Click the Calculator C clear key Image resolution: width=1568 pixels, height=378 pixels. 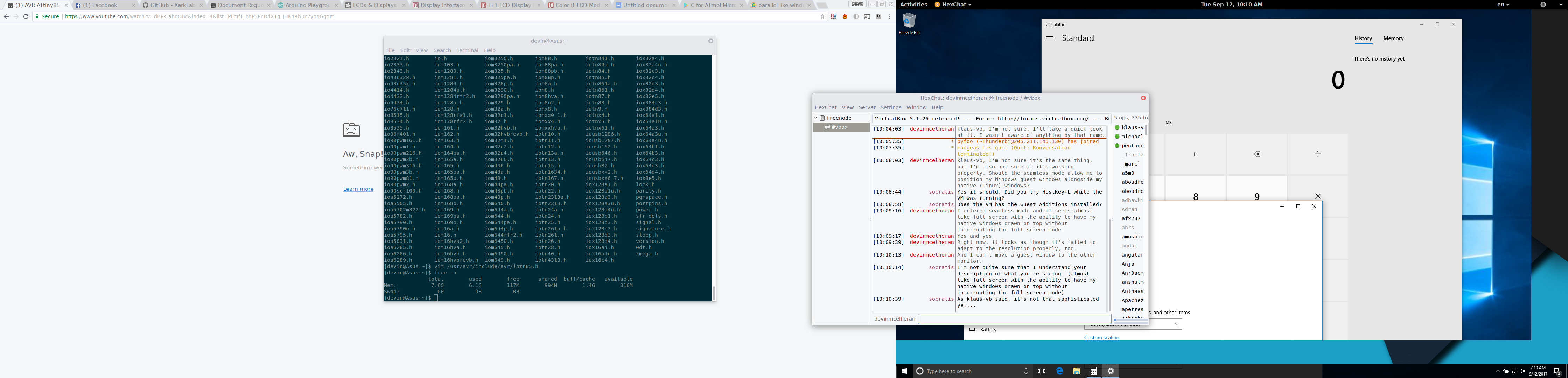tap(1195, 154)
